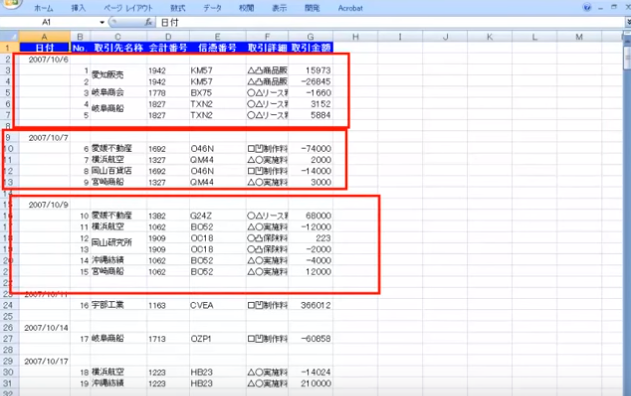This screenshot has width=631, height=396.
Task: Open the ホーム ribbon tab
Action: pos(43,8)
